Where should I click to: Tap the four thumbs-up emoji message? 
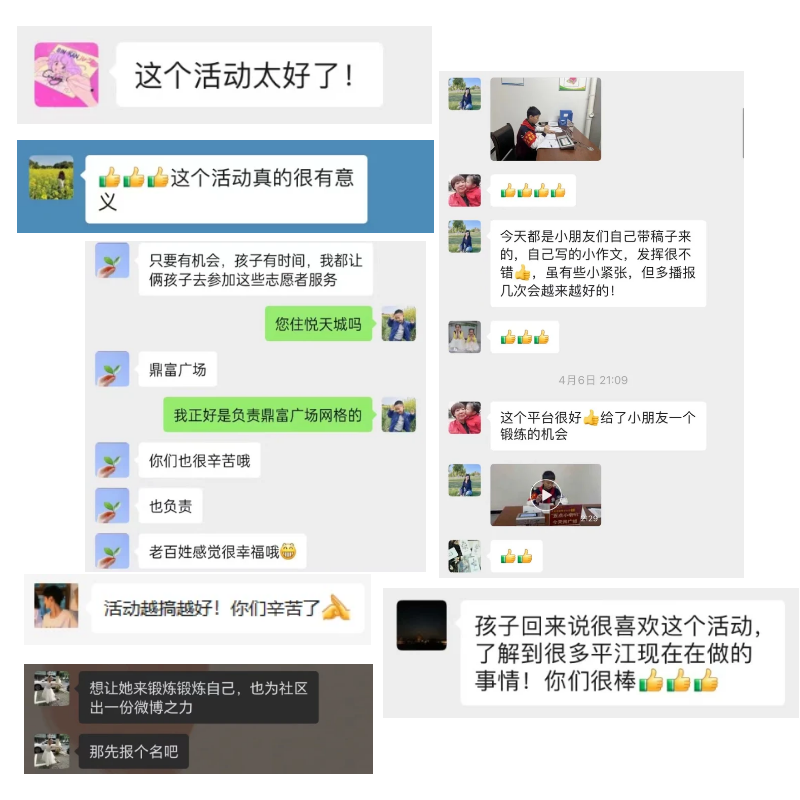pyautogui.click(x=533, y=190)
